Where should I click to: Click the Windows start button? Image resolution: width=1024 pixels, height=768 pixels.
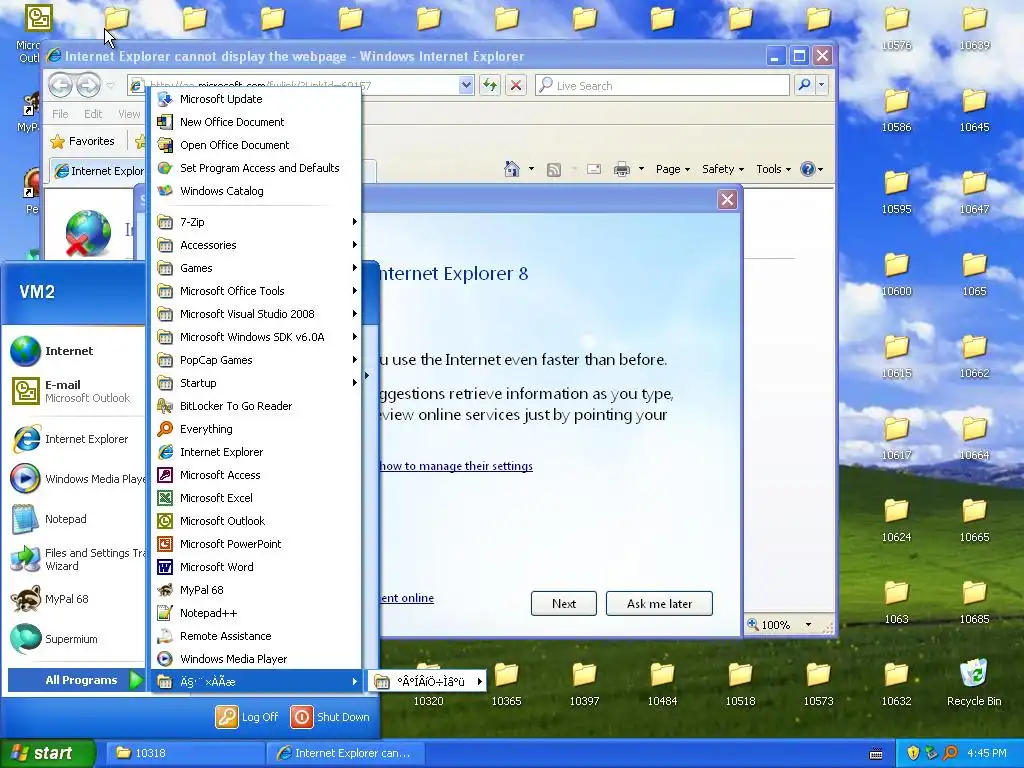[47, 753]
